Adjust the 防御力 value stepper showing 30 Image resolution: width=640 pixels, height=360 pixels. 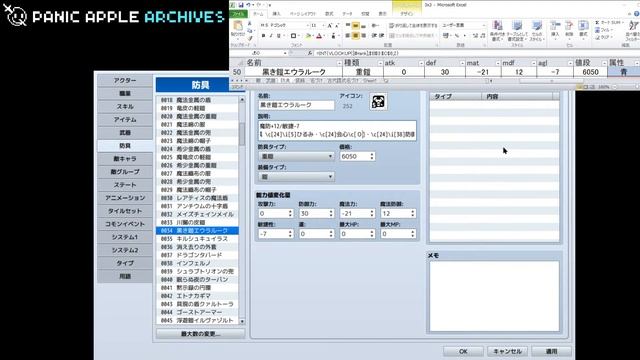(331, 213)
